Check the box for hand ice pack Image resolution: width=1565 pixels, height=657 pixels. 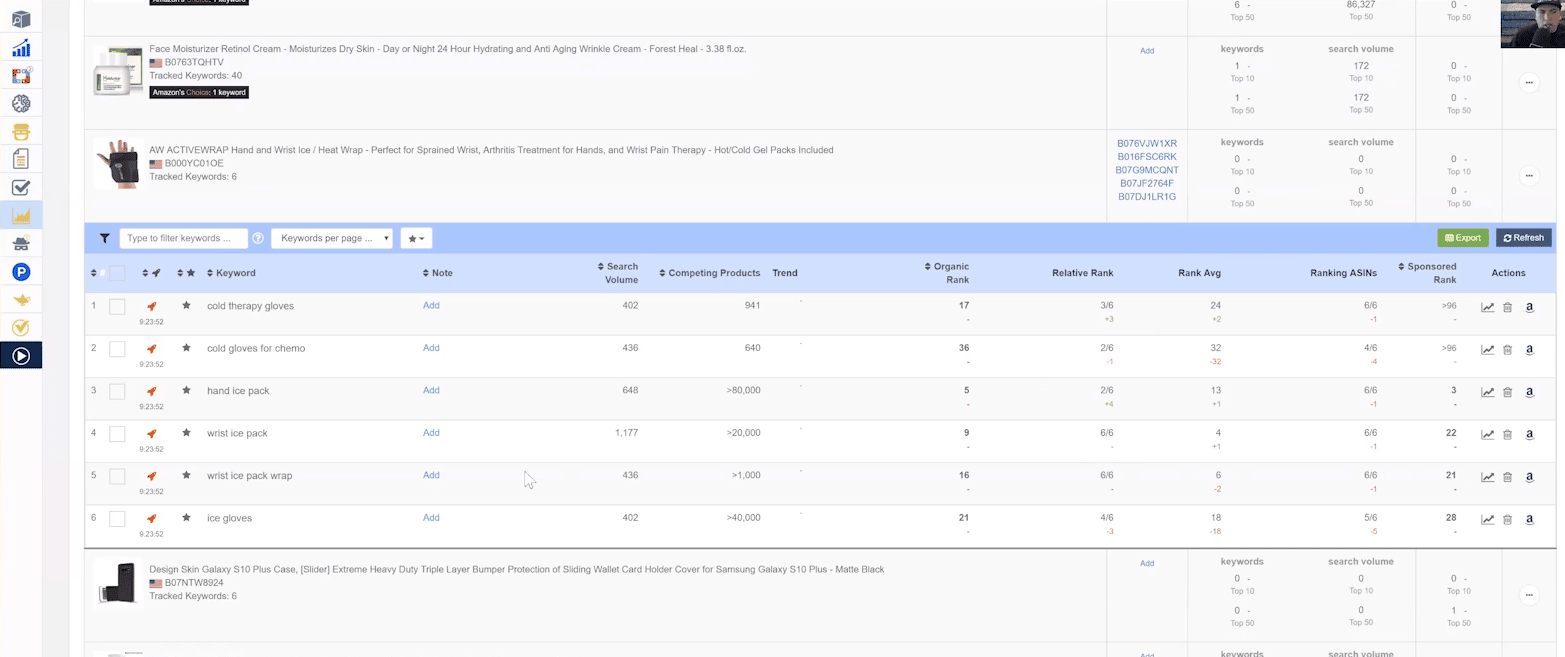[x=117, y=391]
